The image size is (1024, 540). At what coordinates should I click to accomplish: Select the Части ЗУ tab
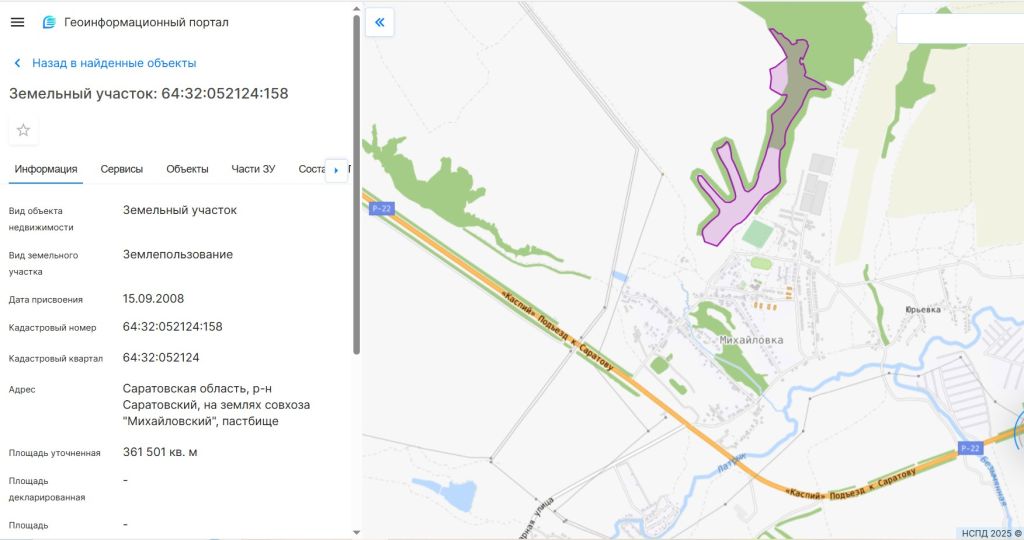click(x=253, y=169)
